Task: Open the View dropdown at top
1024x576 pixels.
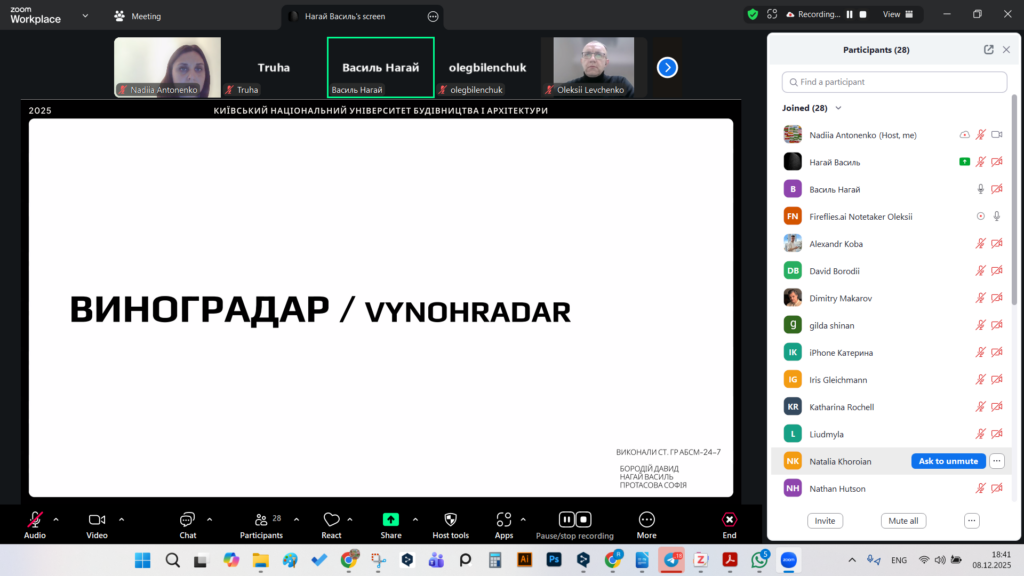Action: (897, 15)
